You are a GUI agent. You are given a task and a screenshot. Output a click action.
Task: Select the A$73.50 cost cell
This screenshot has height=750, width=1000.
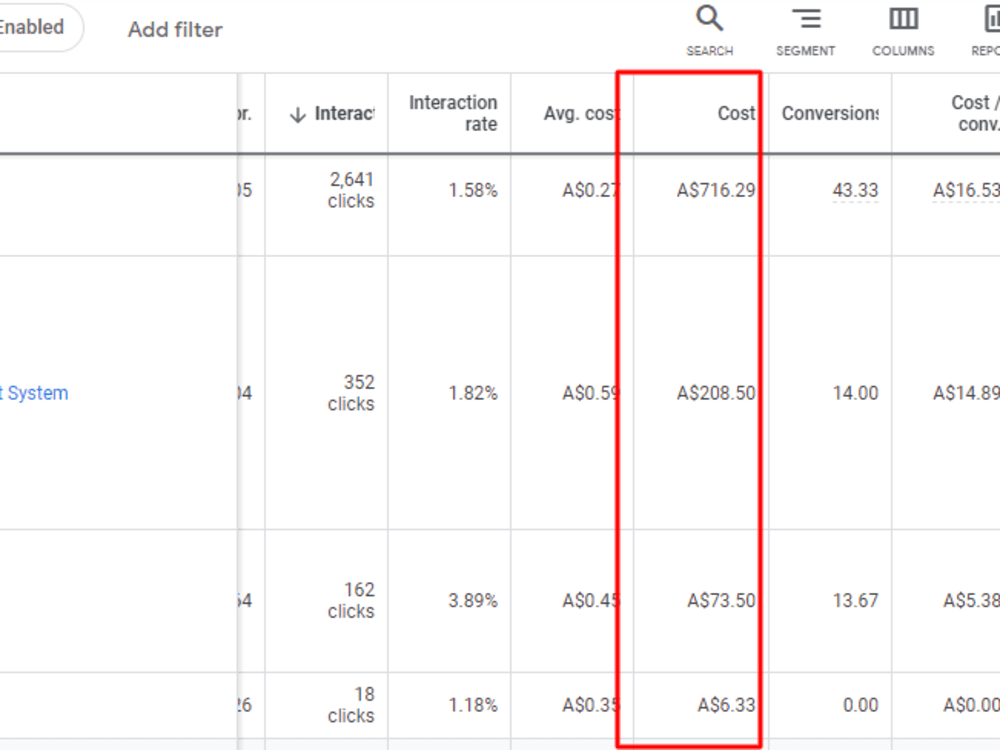click(x=721, y=600)
